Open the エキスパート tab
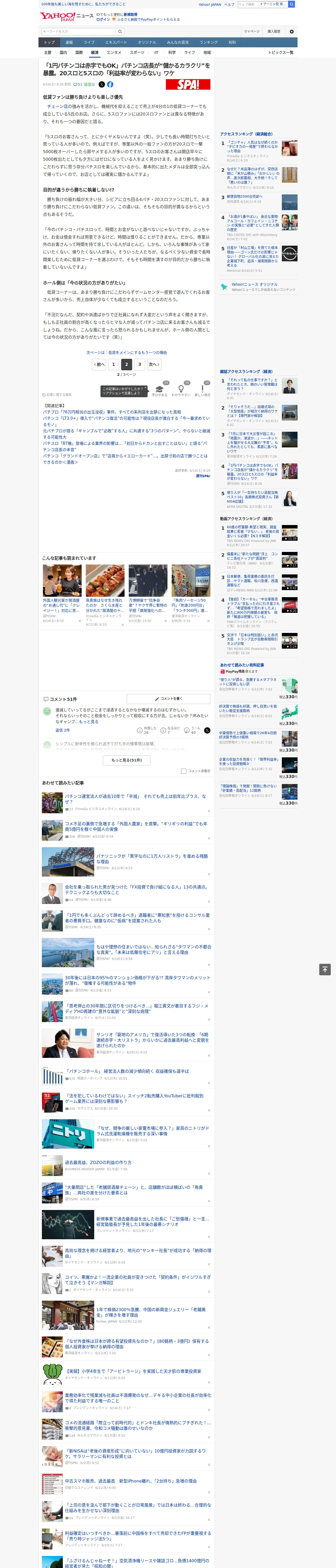 coord(116,43)
